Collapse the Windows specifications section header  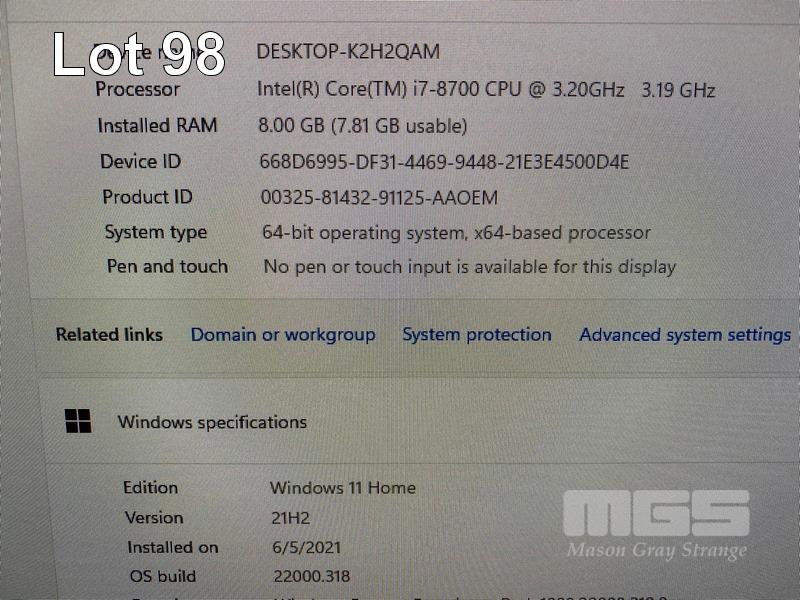418,421
